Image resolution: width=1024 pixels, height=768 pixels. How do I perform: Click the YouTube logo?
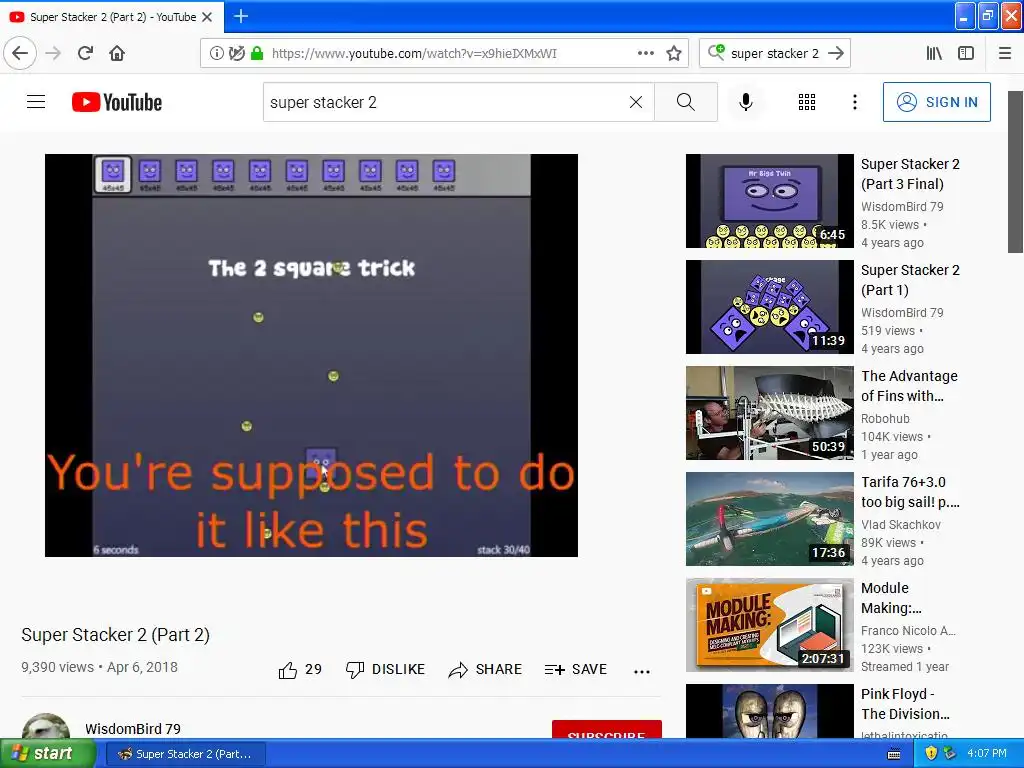tap(117, 102)
